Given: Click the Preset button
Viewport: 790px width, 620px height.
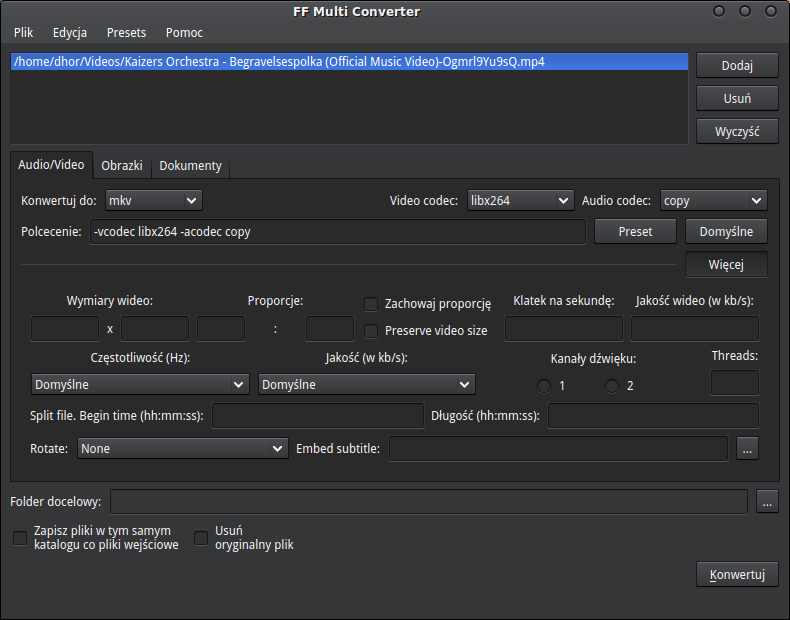Looking at the screenshot, I should coord(635,232).
